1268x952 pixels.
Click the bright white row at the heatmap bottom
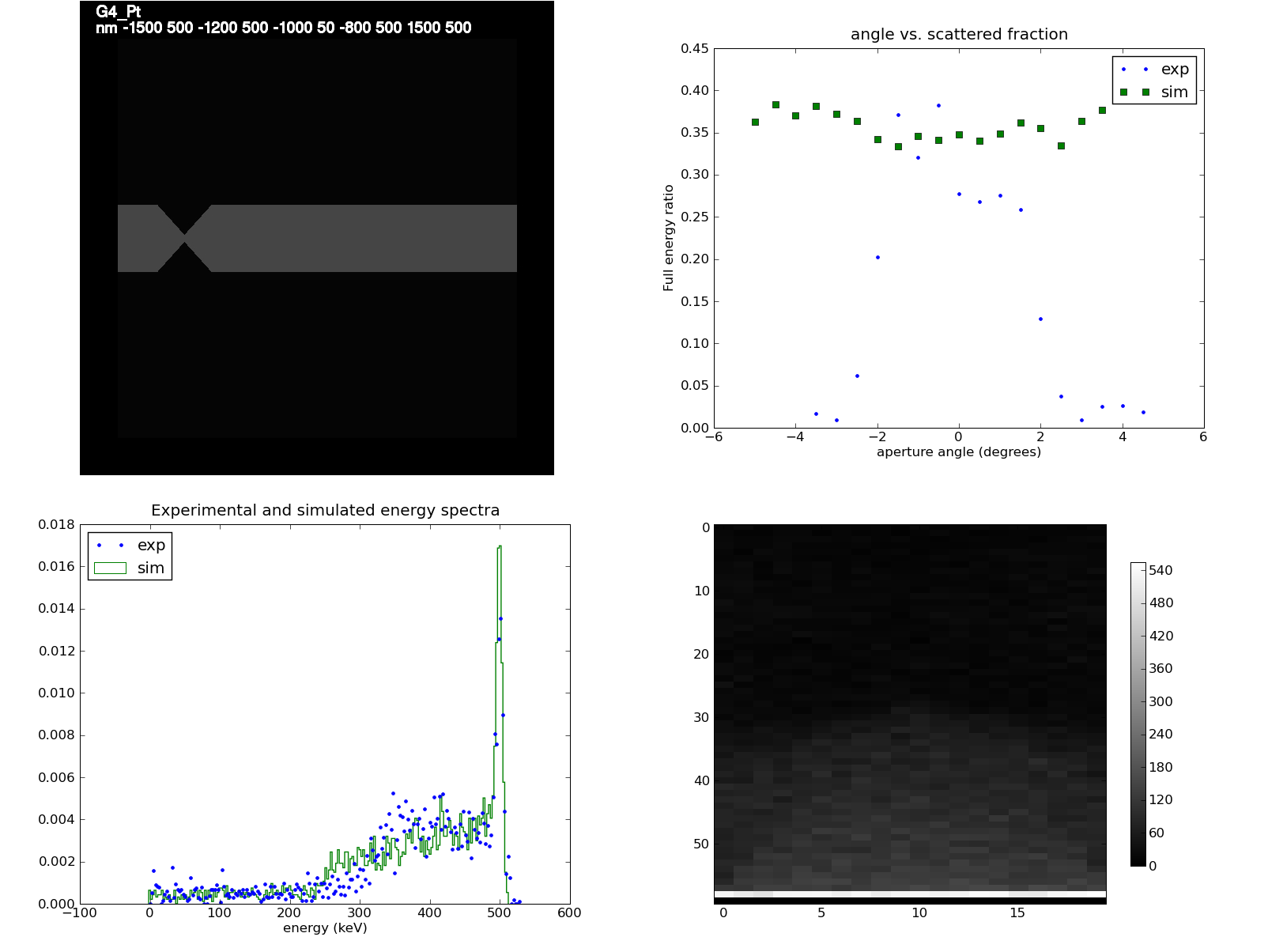[910, 894]
